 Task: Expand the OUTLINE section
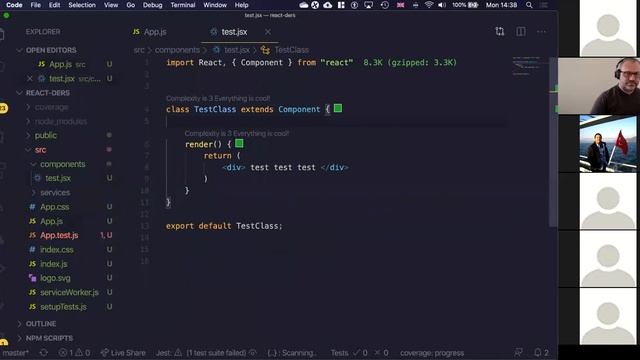[x=41, y=324]
